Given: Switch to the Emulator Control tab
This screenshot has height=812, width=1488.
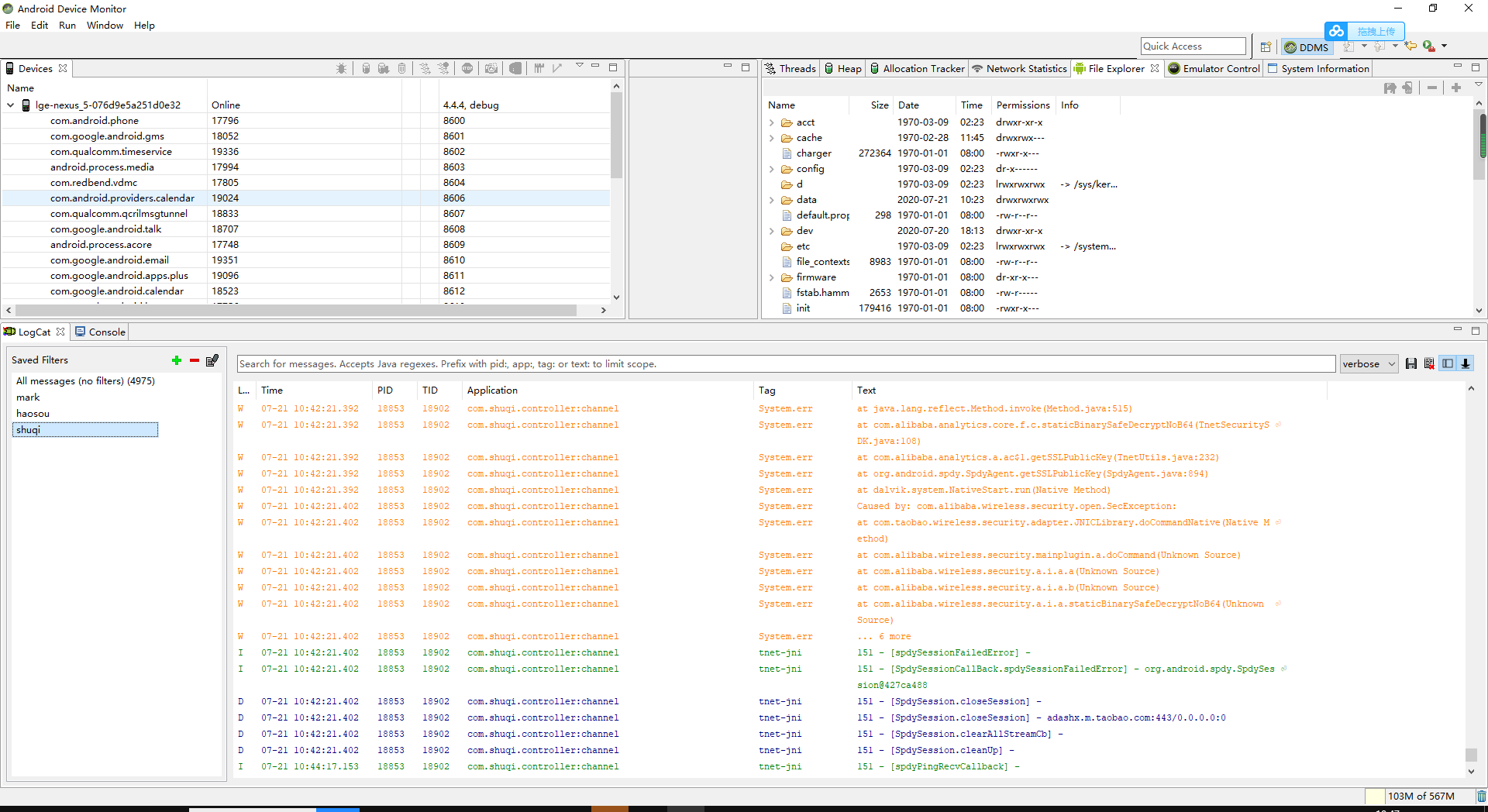Looking at the screenshot, I should (1214, 68).
